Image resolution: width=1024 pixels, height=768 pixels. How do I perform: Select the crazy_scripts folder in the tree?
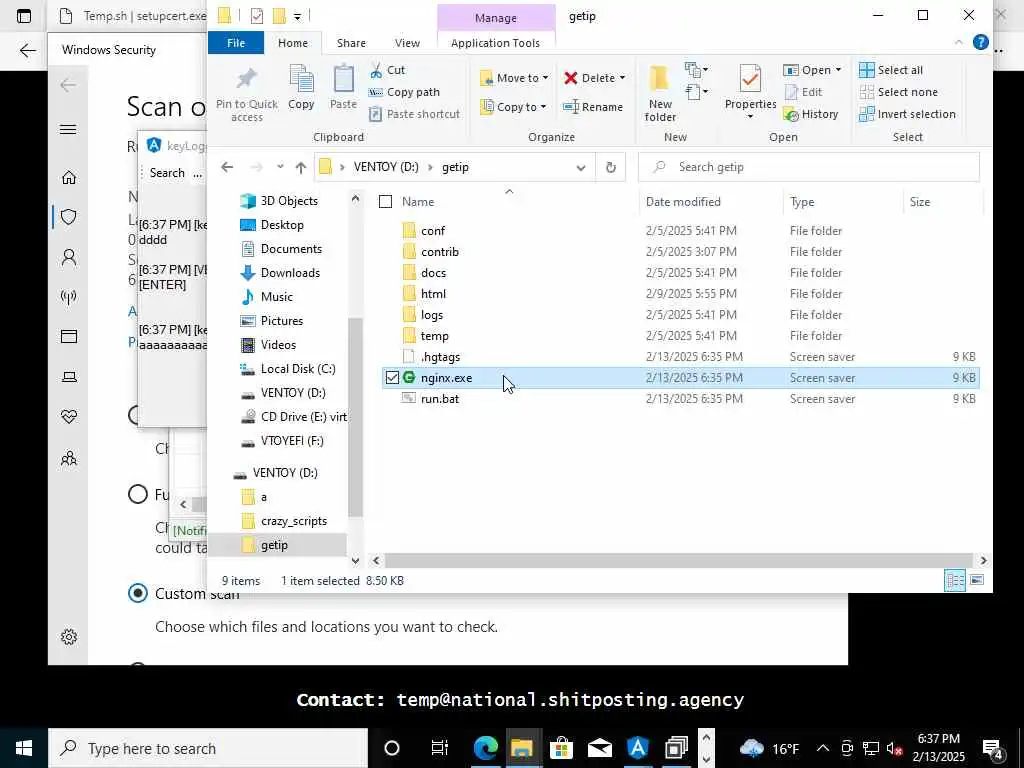(293, 521)
